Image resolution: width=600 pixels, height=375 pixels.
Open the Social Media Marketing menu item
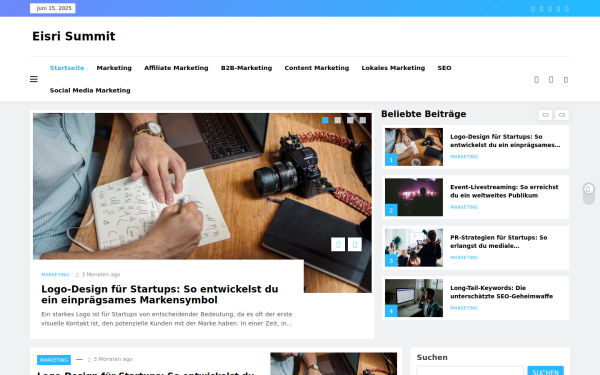coord(90,90)
